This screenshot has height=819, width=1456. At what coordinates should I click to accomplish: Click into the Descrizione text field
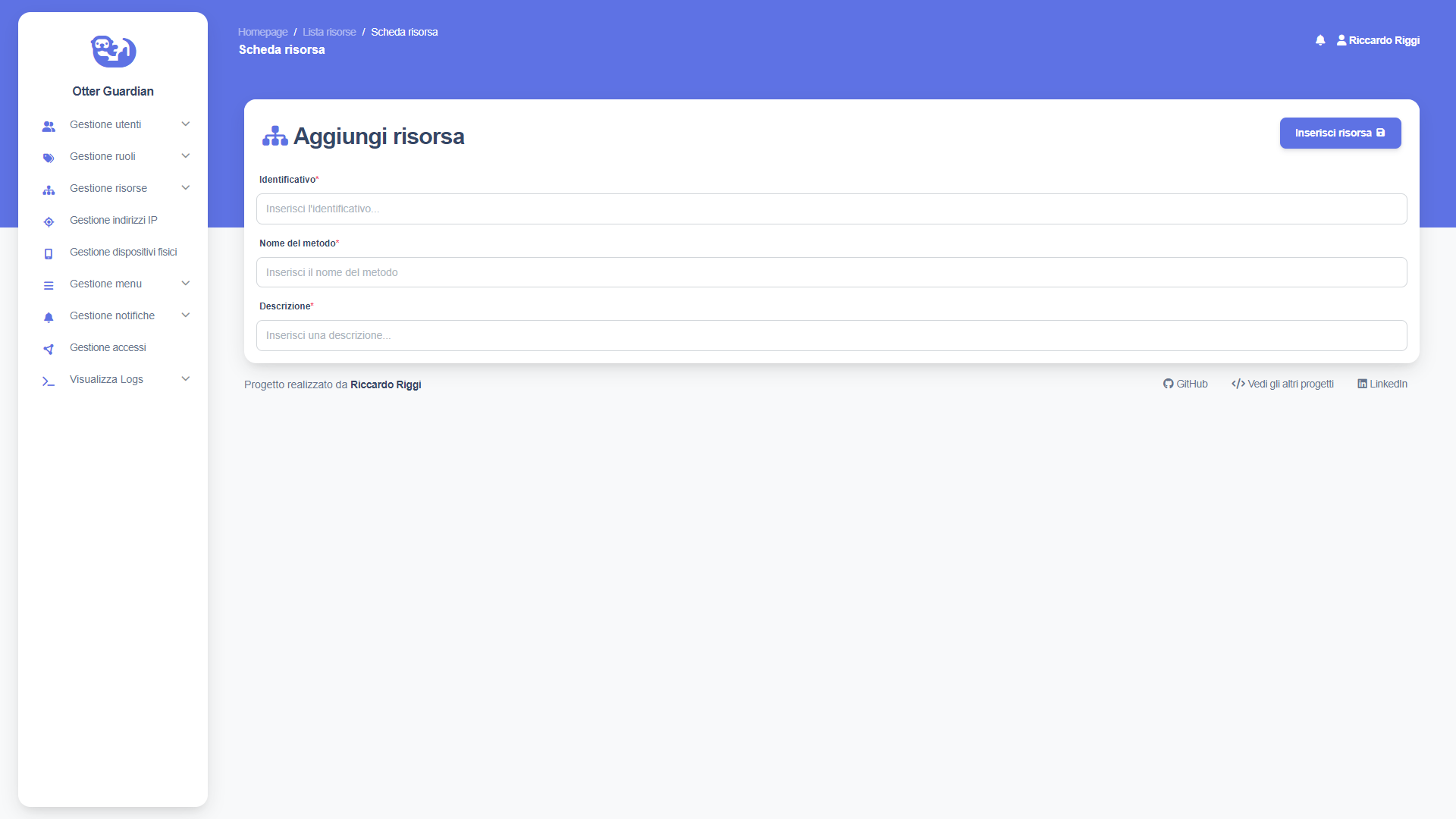click(x=831, y=335)
